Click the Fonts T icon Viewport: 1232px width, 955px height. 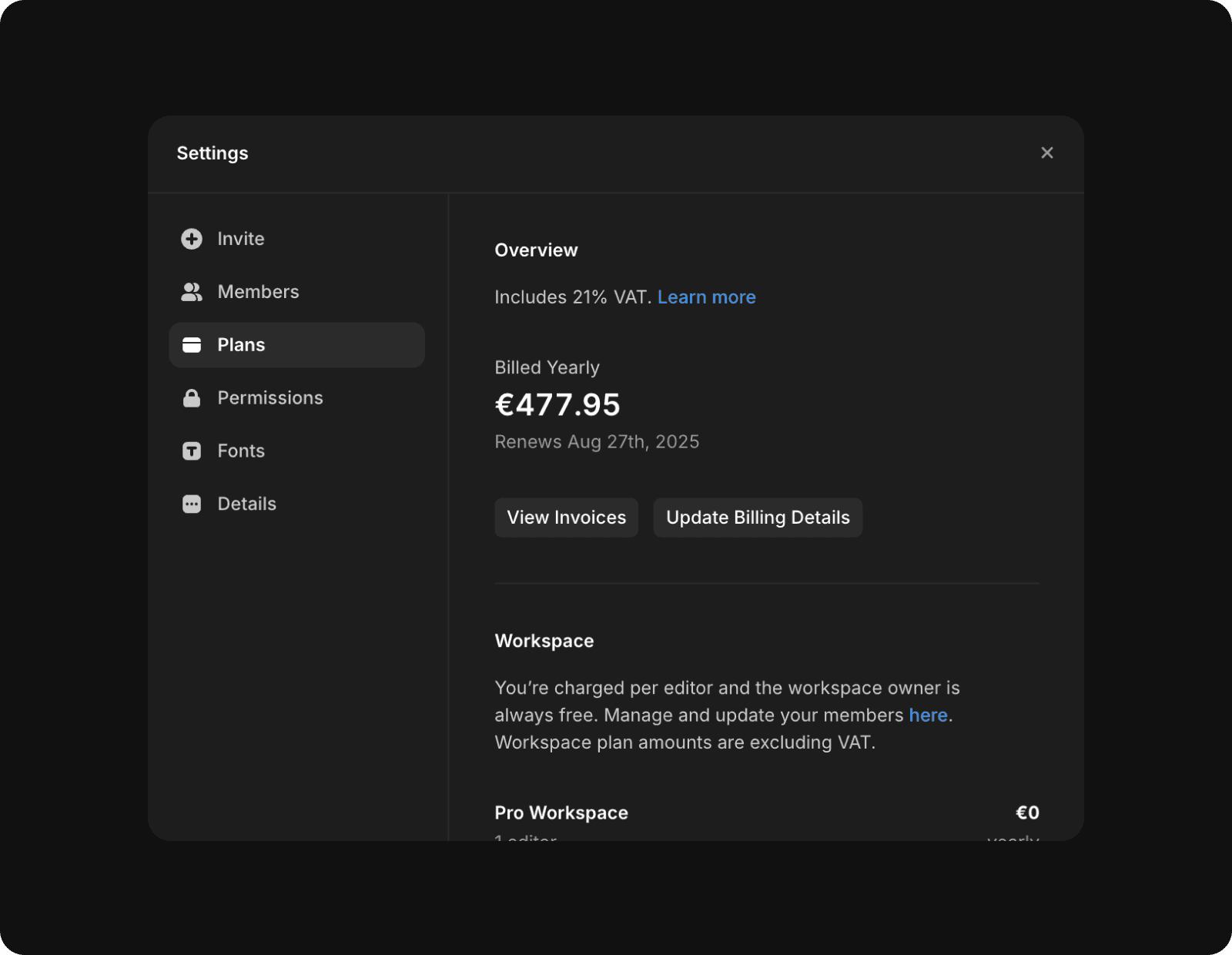[x=192, y=451]
